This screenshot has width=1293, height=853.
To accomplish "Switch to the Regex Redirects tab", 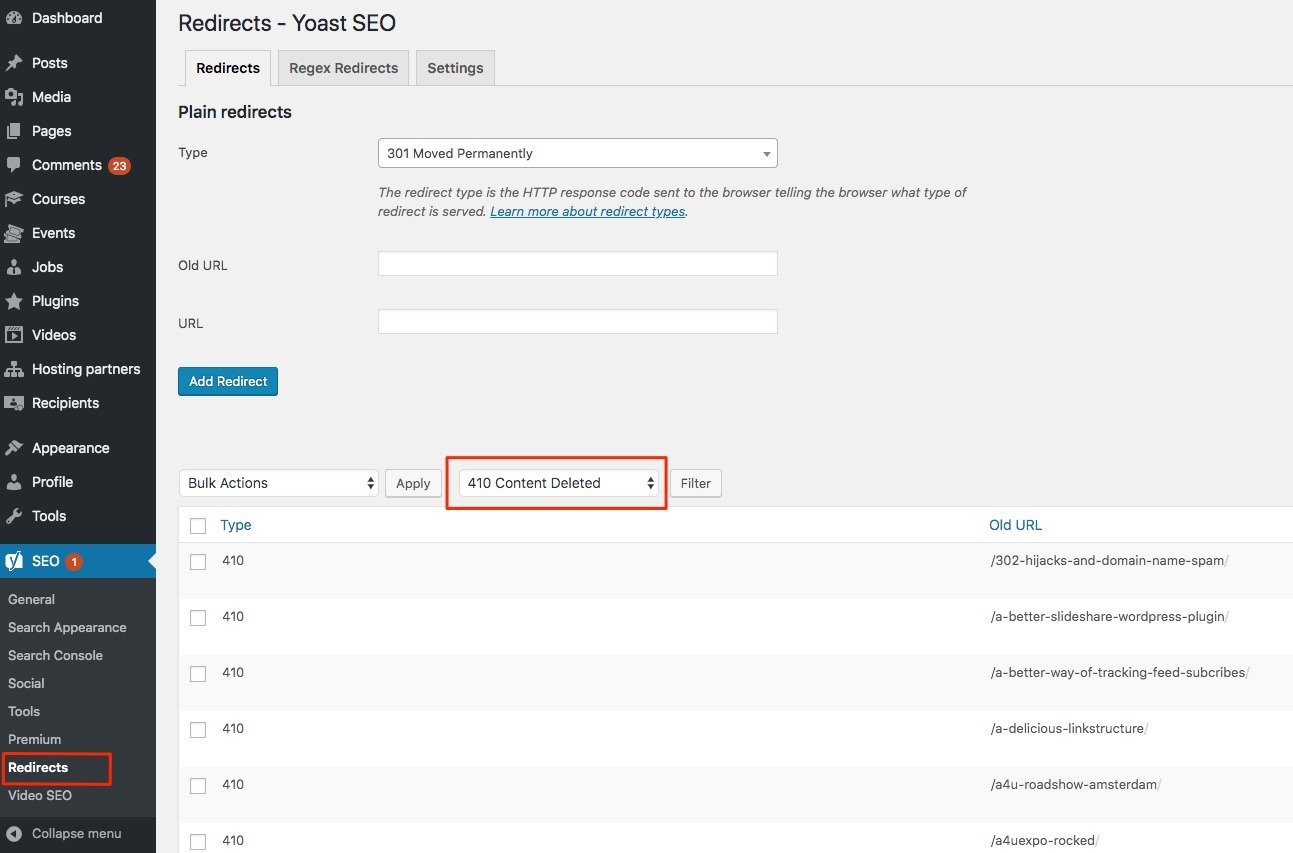I will point(343,68).
